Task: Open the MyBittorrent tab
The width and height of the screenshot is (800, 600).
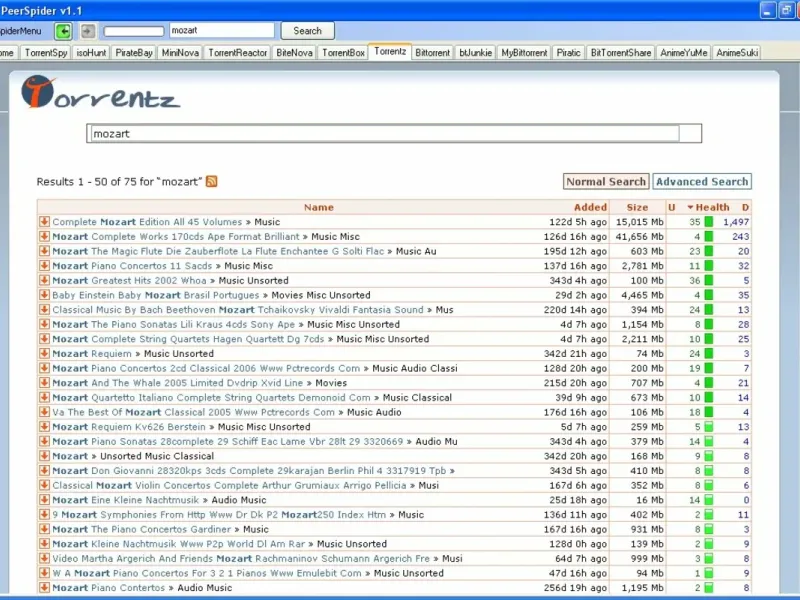Action: pos(524,53)
